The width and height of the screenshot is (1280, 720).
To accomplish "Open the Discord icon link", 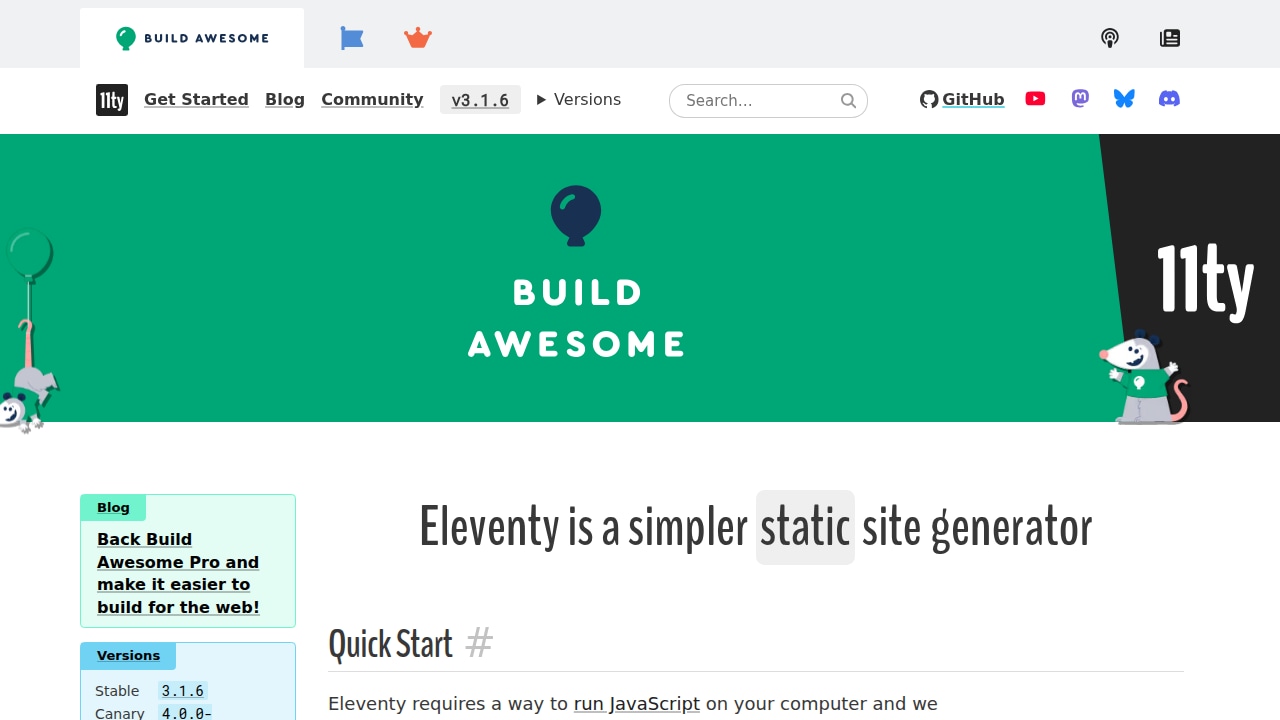I will coord(1169,99).
